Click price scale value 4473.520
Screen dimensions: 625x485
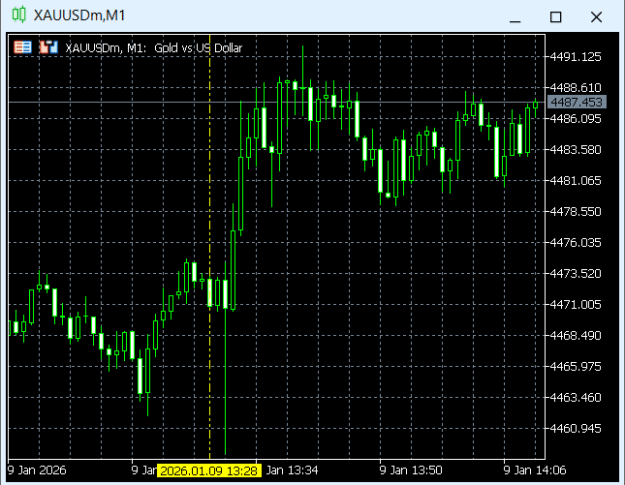point(576,274)
